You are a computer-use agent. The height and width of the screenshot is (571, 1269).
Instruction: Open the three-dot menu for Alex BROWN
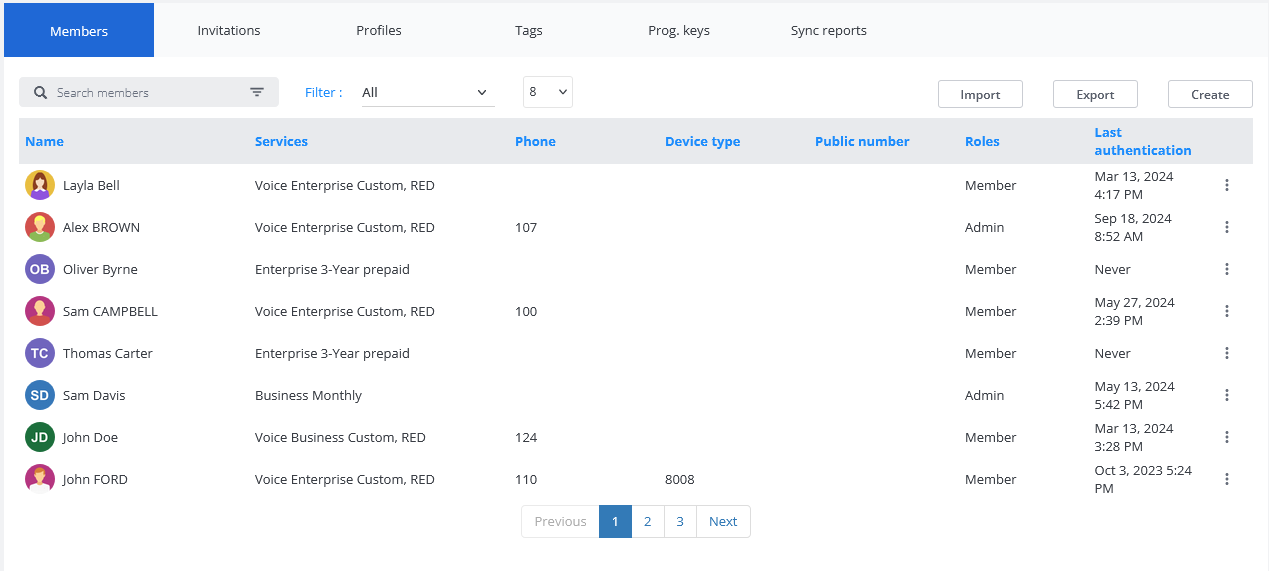tap(1227, 227)
